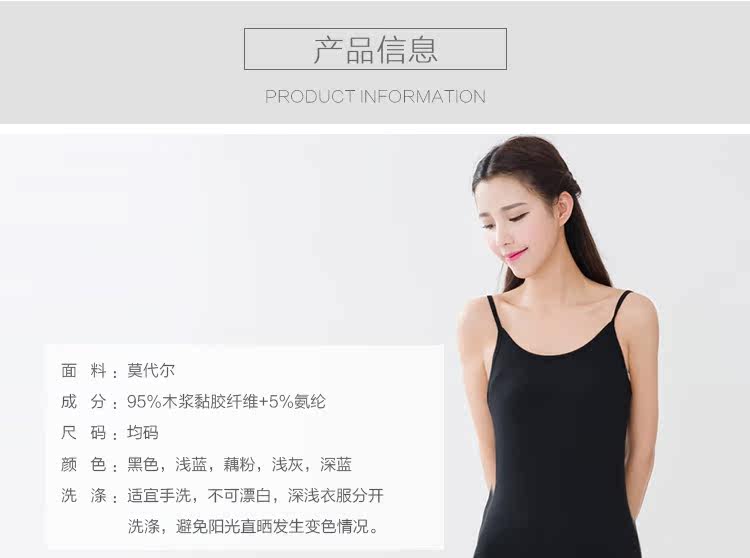Click the 浅蓝 color option text
The width and height of the screenshot is (750, 558).
191,464
